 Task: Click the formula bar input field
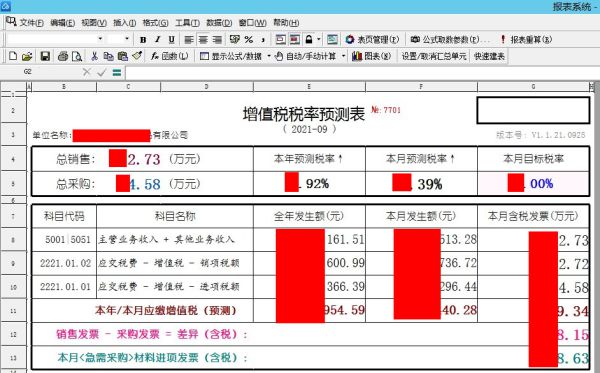click(362, 72)
